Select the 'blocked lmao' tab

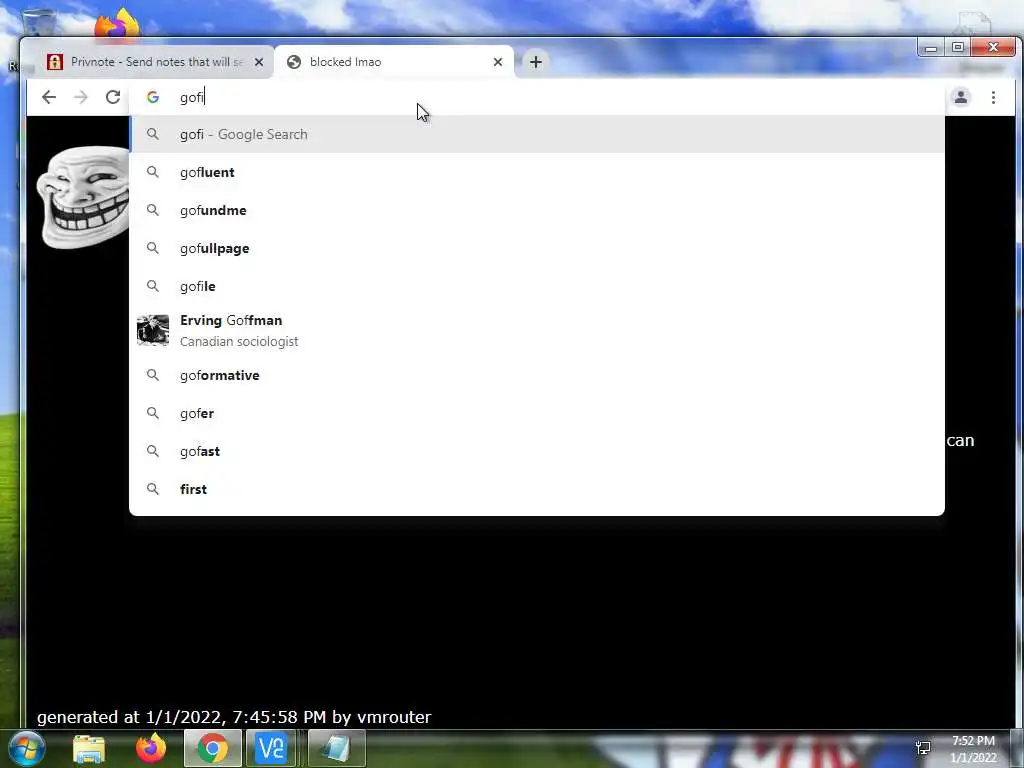tap(394, 62)
